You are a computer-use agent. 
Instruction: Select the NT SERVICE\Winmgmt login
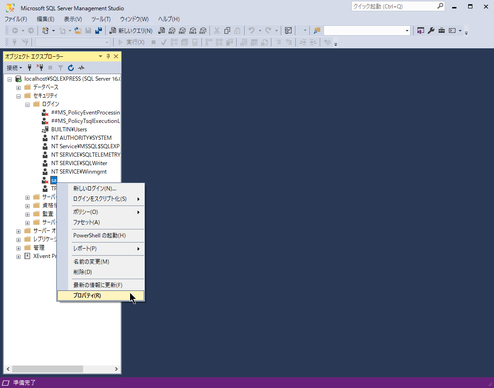(79, 172)
